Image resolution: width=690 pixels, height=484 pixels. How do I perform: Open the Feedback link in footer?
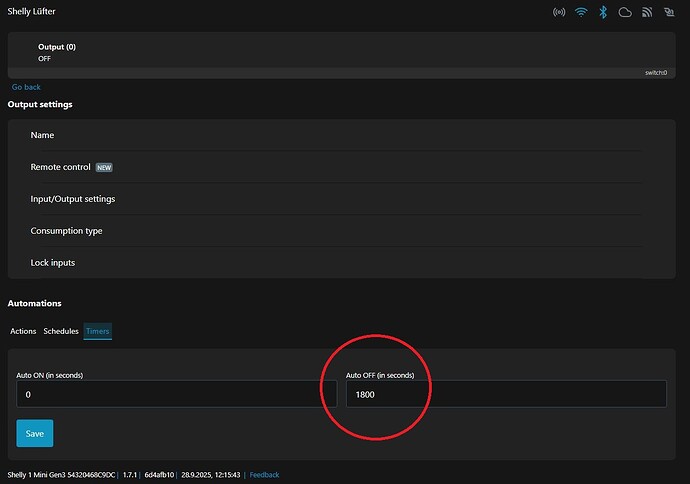coord(264,475)
